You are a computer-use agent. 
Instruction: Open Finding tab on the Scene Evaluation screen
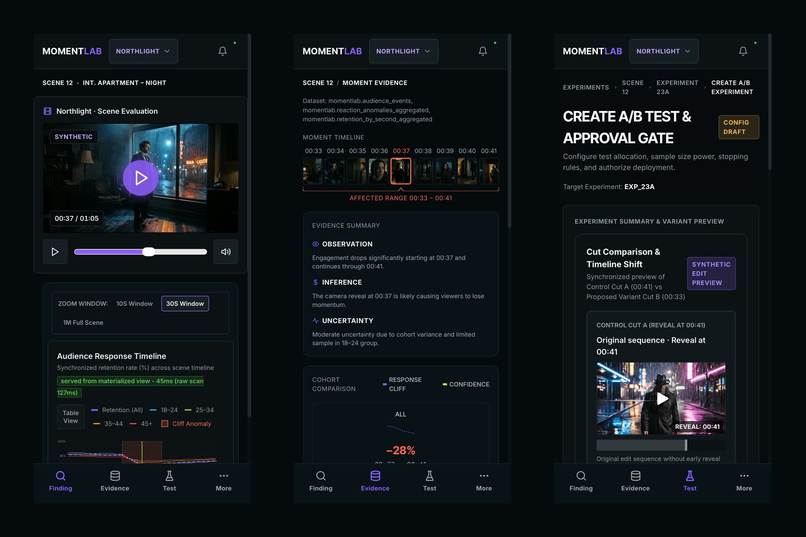coord(61,481)
